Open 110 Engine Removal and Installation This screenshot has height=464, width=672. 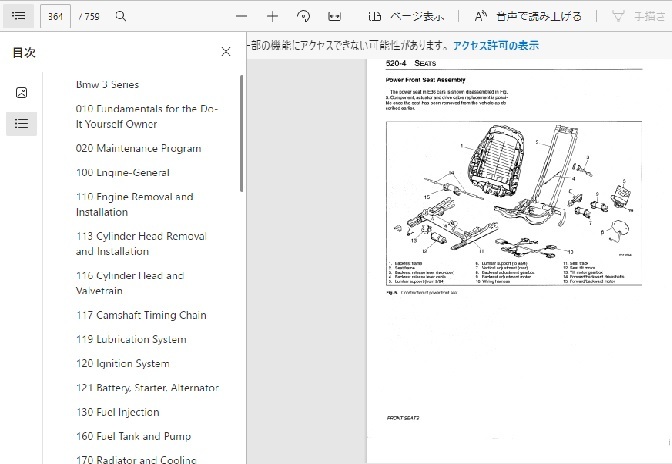135,204
